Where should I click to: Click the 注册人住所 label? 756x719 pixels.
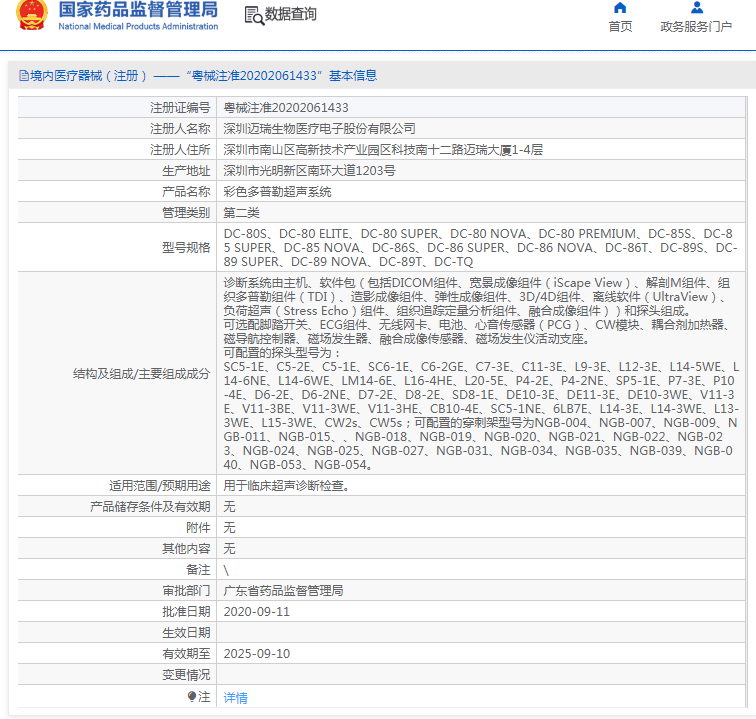(180, 150)
